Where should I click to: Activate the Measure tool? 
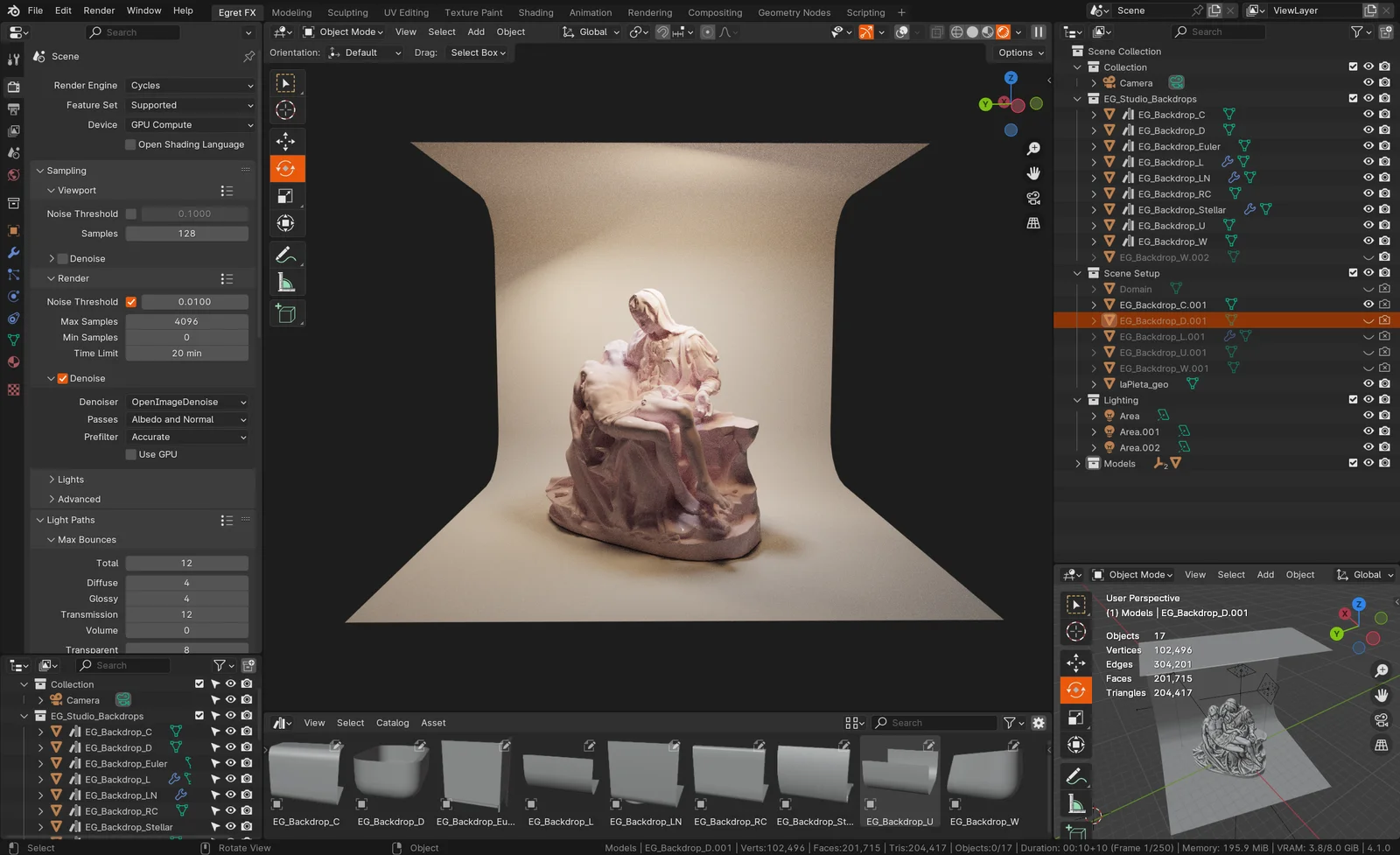[287, 281]
